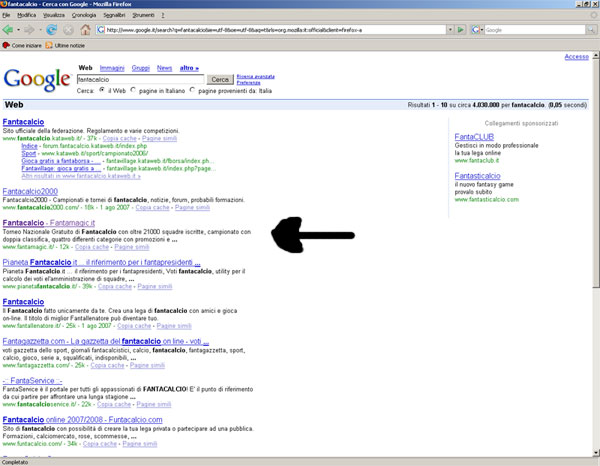Click the search magnifier icon in toolbar
600x466 pixels.
[x=591, y=29]
